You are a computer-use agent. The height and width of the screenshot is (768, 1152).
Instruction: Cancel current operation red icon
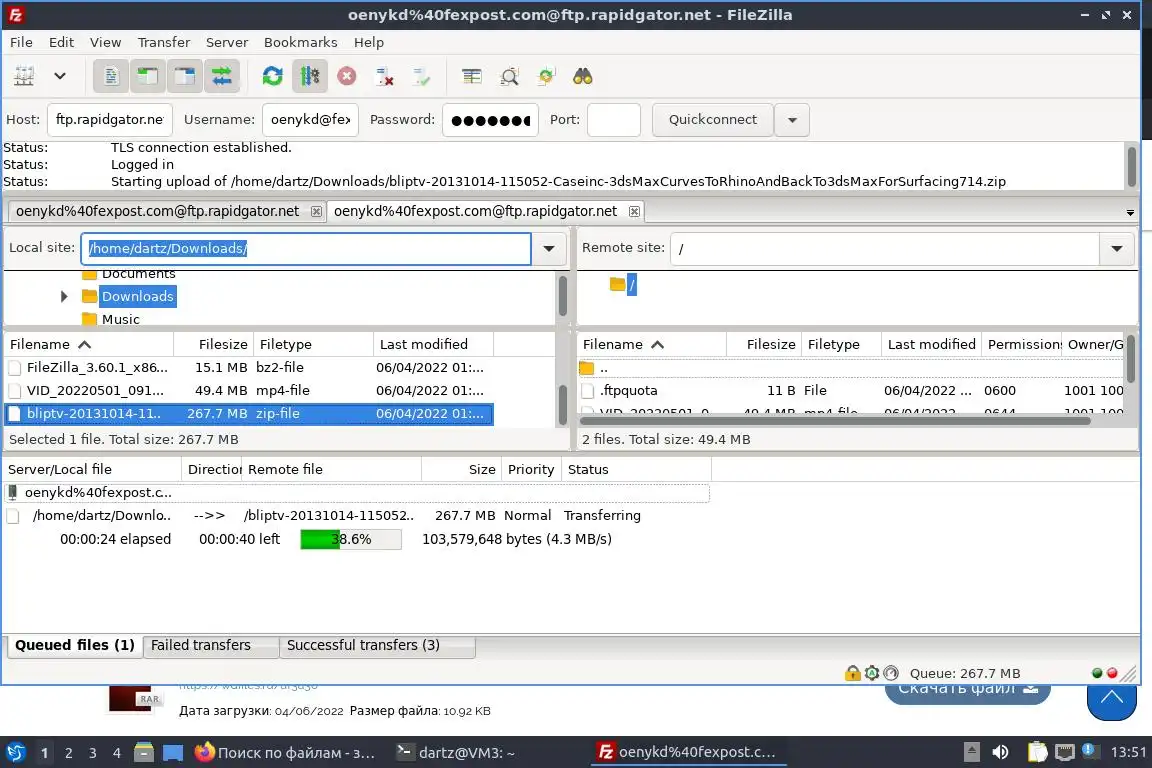pos(347,76)
